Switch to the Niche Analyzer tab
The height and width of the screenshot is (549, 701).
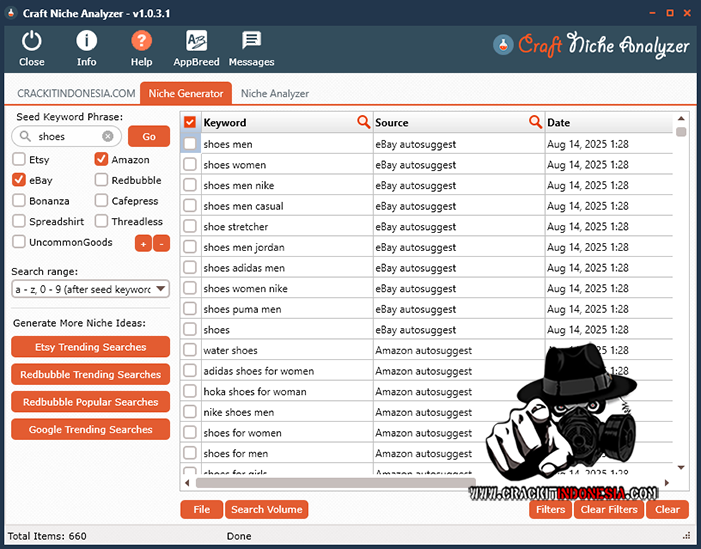274,93
